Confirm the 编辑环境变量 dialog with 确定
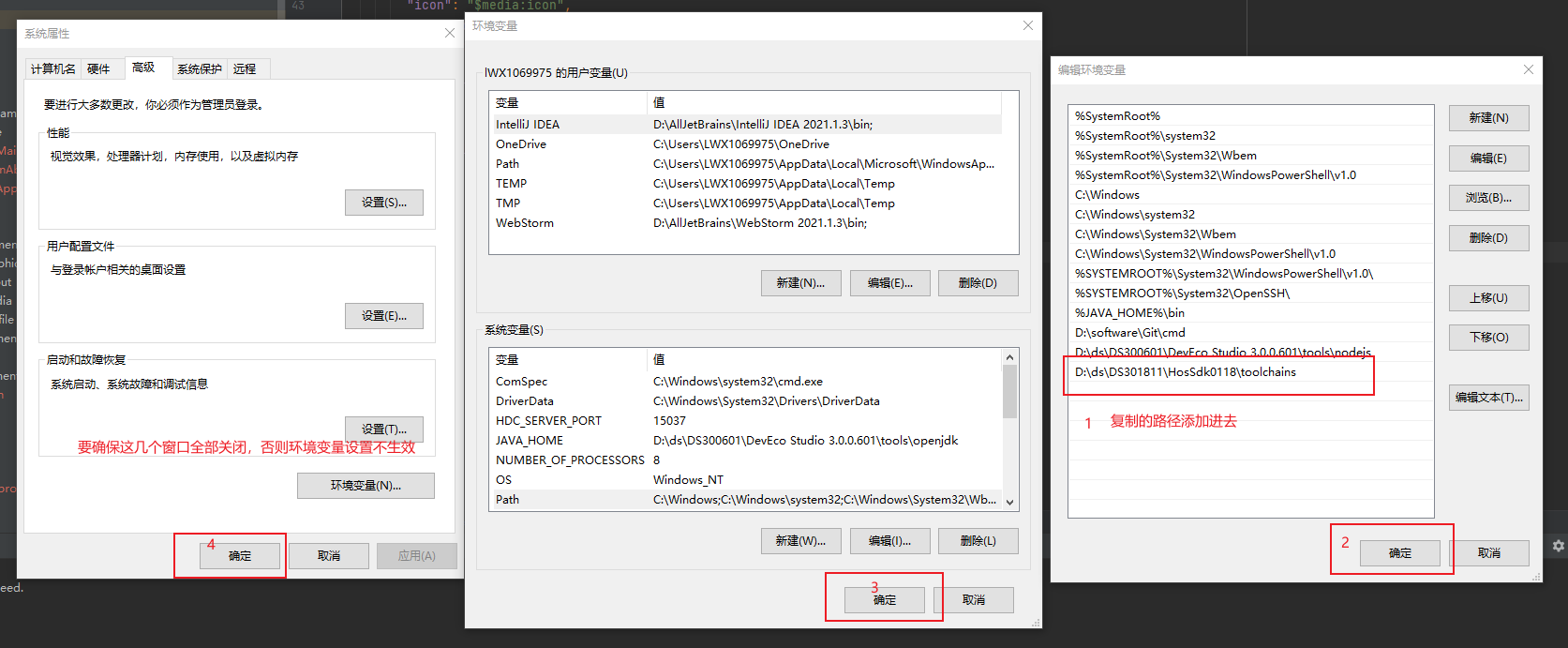Viewport: 1568px width, 648px height. coord(1400,553)
